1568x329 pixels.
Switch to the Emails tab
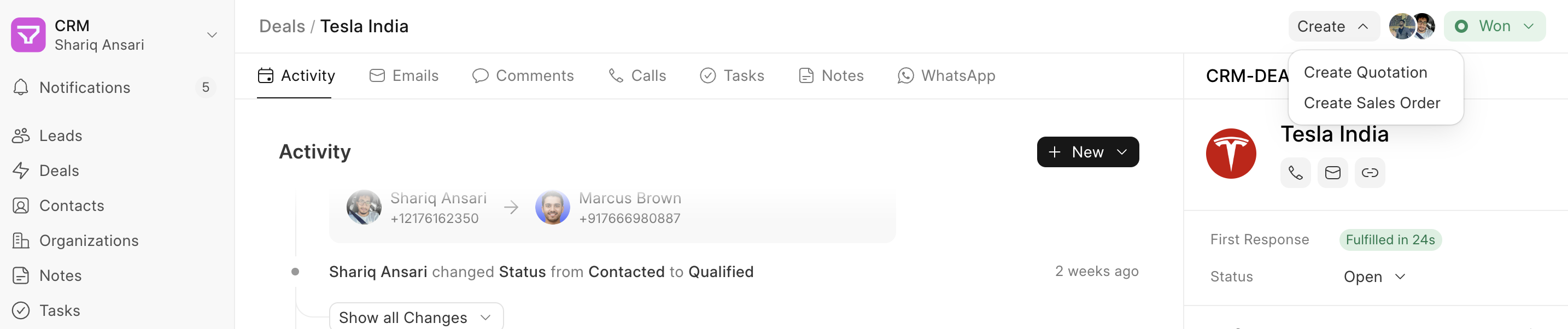coord(404,75)
